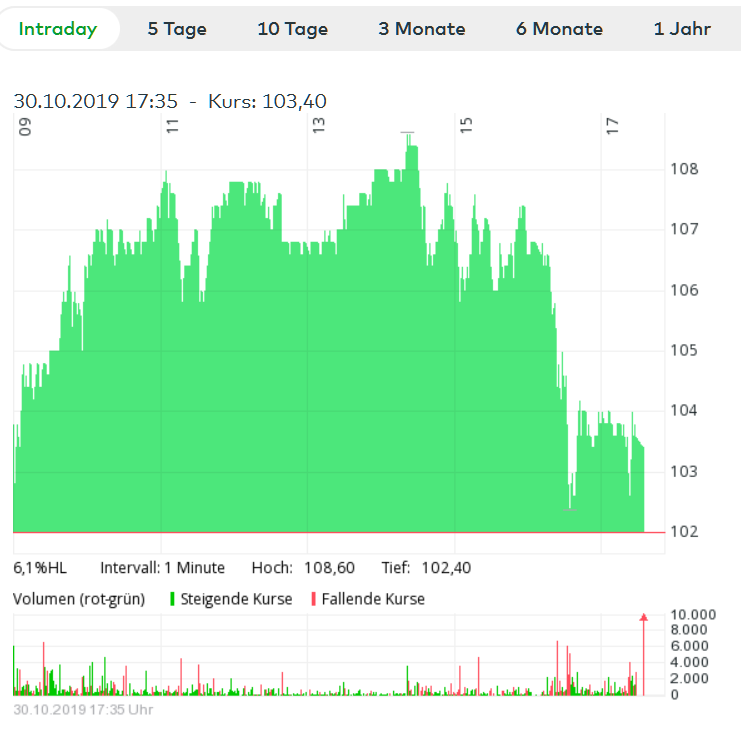Click the daily high marker at chart peak
741x741 pixels.
coord(407,132)
